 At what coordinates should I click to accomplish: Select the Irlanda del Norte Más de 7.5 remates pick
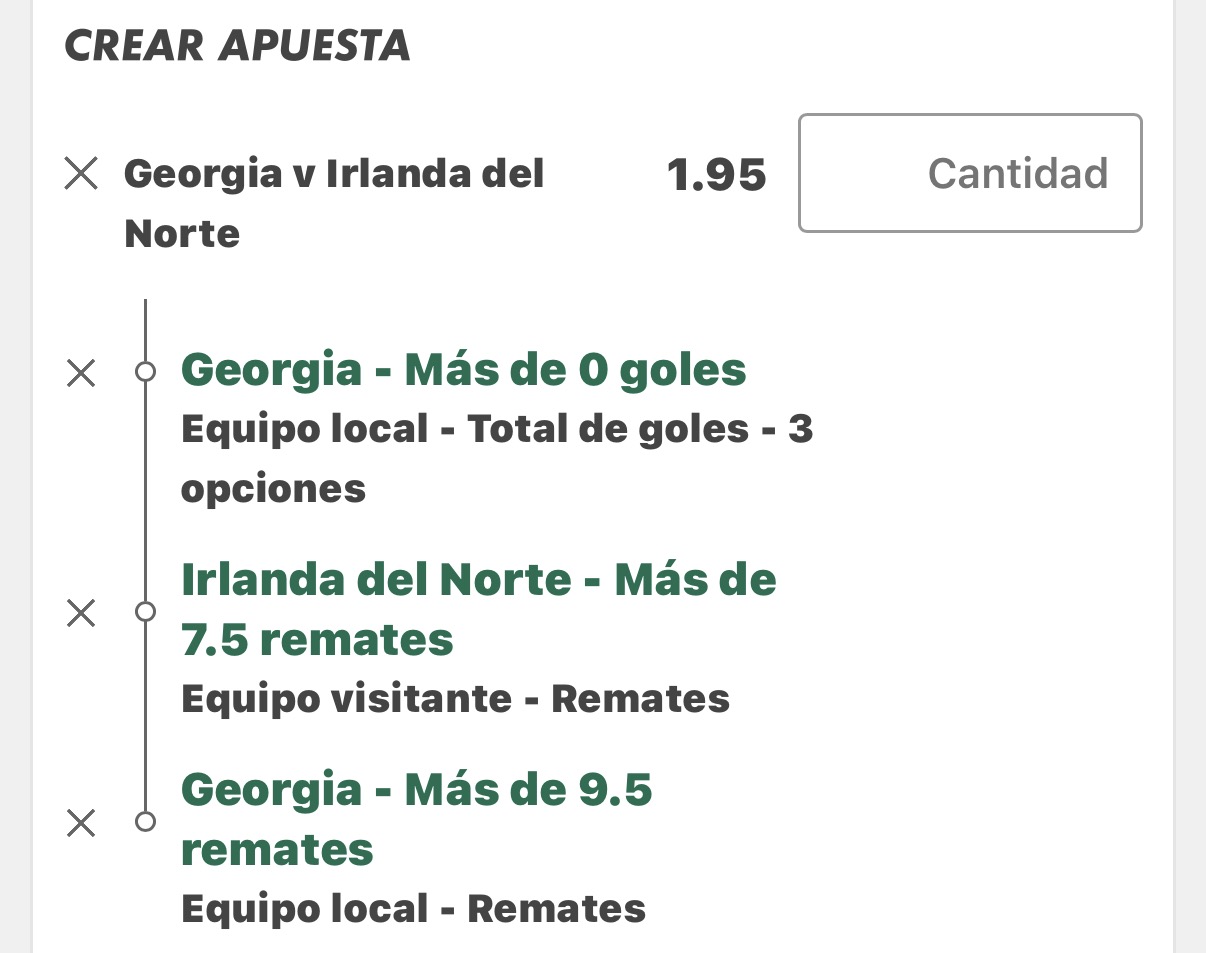pos(479,609)
